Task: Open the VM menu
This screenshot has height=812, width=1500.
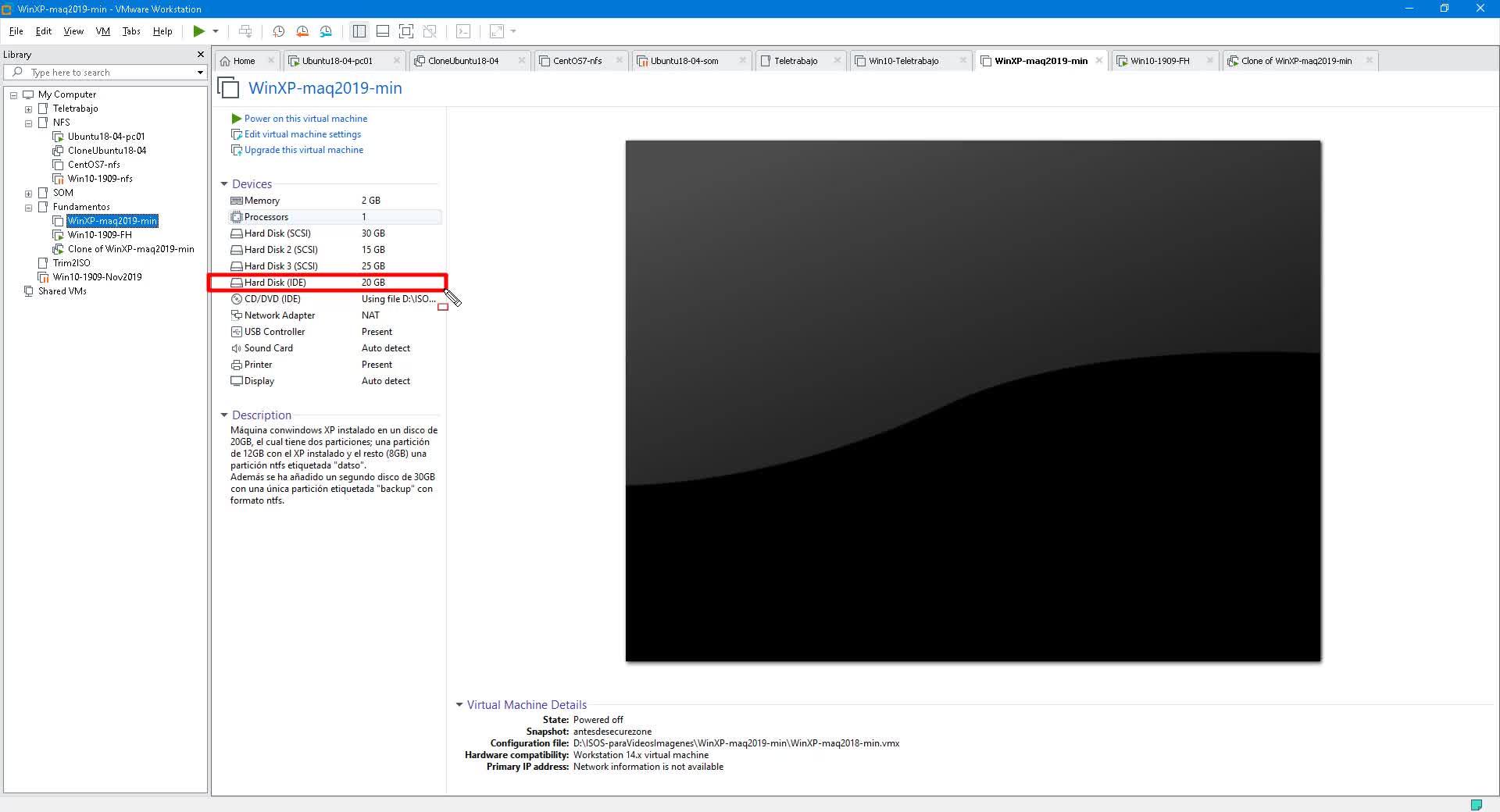Action: click(103, 31)
